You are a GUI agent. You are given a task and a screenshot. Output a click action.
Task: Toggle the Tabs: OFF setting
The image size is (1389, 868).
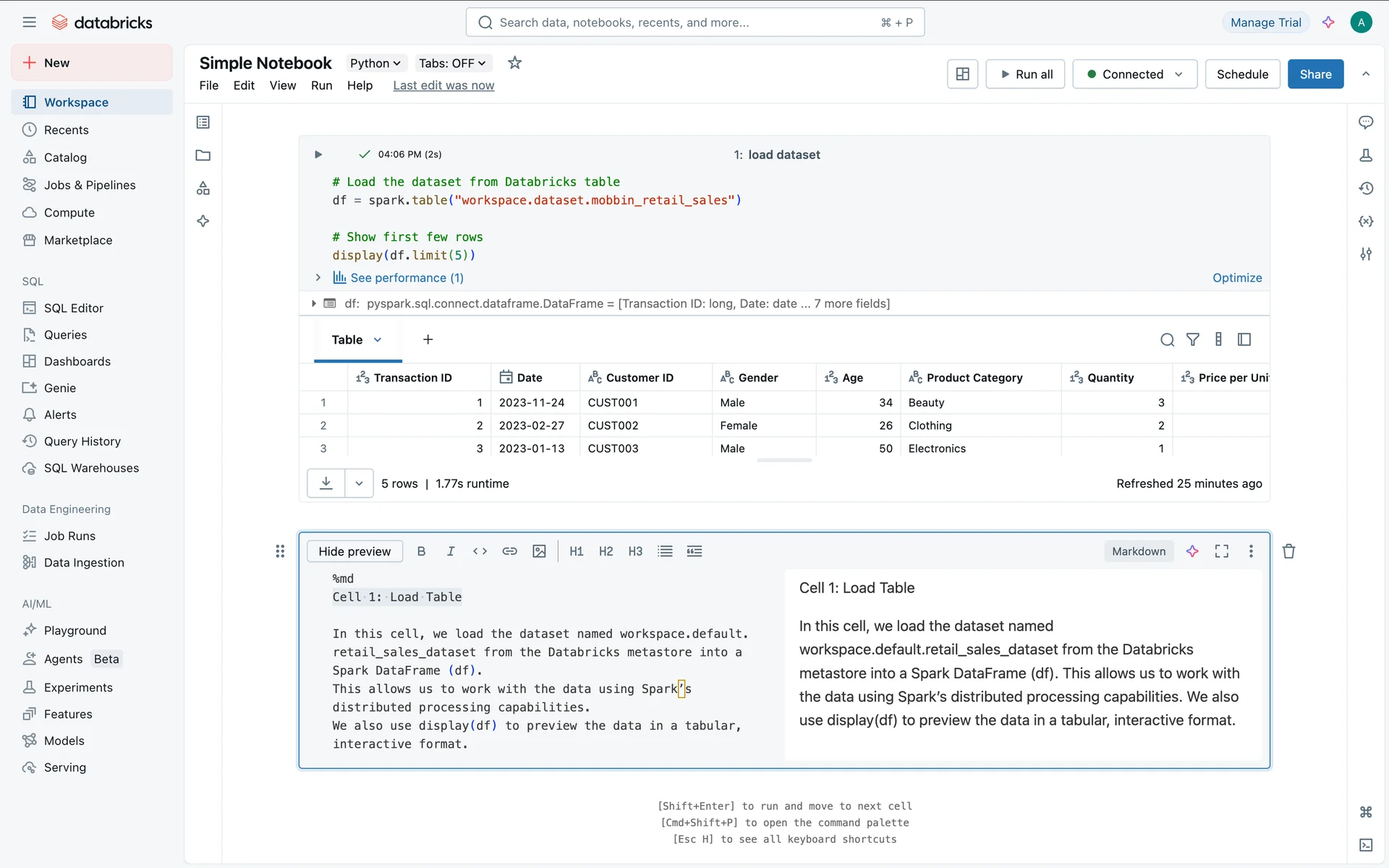[452, 63]
